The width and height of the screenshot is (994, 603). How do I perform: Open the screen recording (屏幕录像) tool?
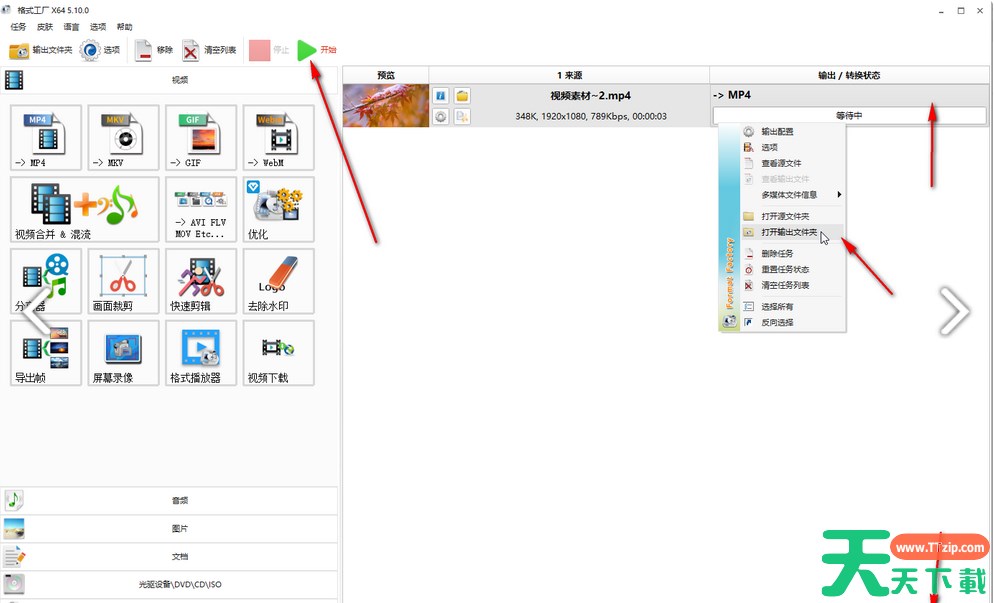pyautogui.click(x=124, y=353)
